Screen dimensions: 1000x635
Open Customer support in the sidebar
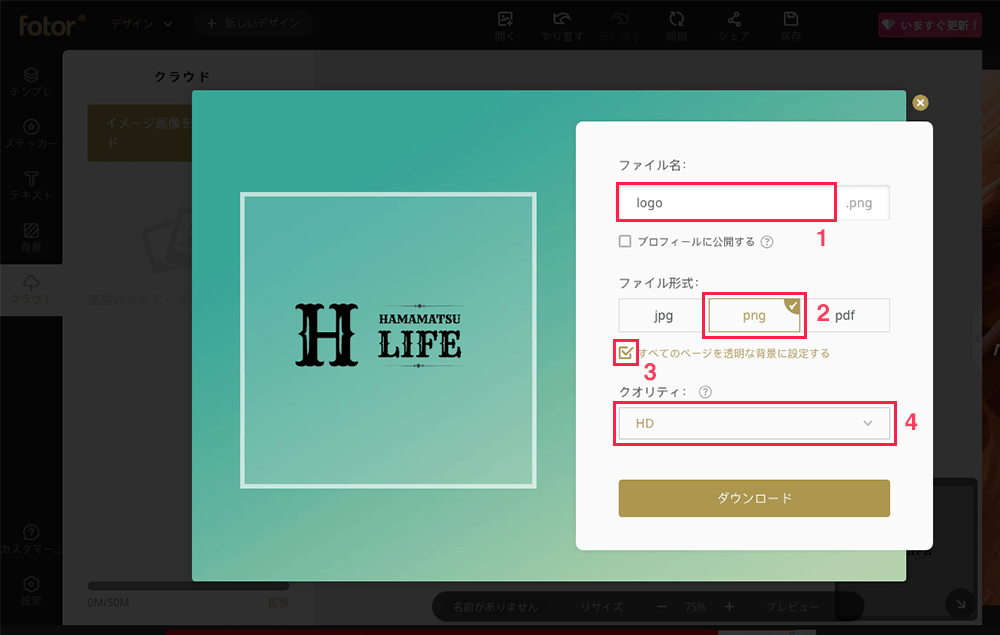[x=31, y=539]
